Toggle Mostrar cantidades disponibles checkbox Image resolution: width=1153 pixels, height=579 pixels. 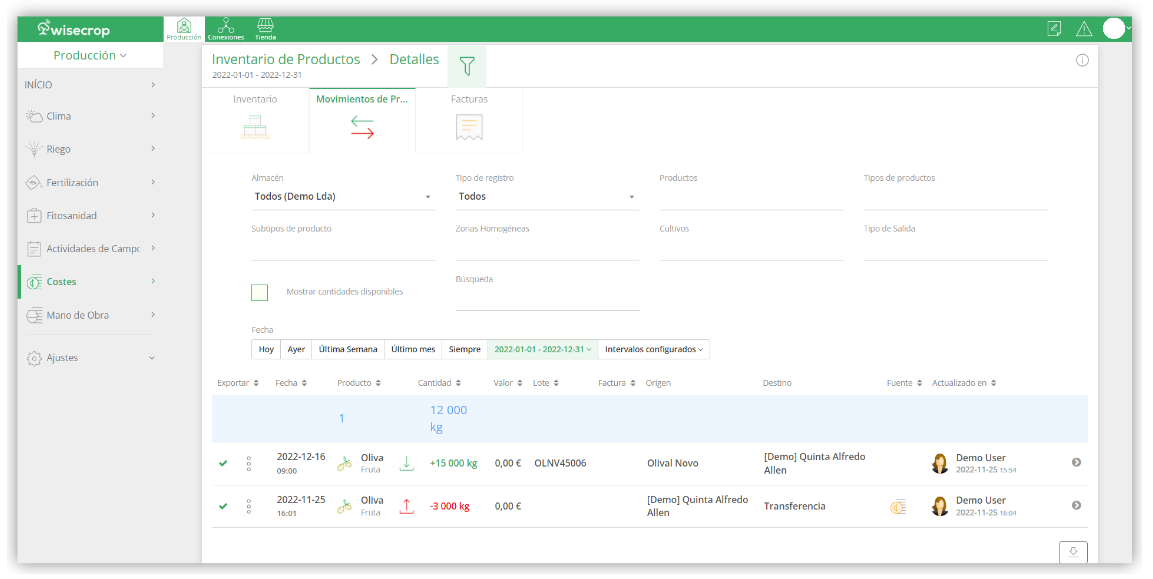[x=260, y=292]
